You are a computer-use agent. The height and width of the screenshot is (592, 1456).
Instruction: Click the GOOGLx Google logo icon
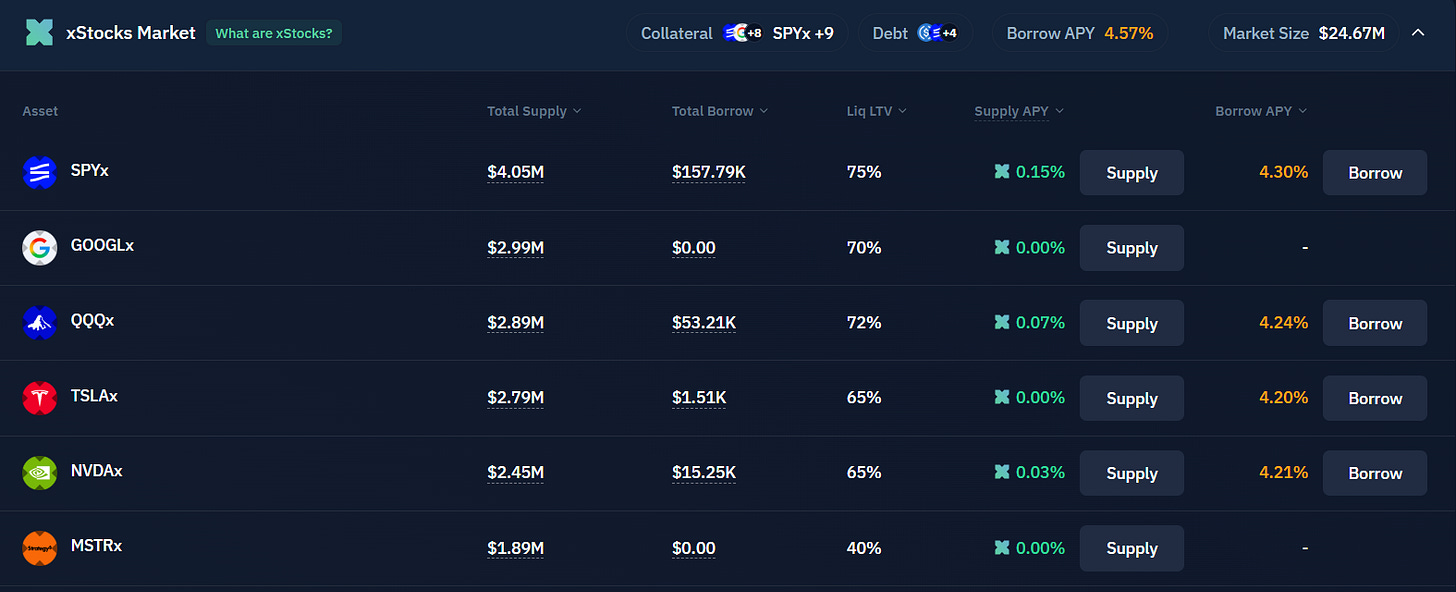[40, 248]
